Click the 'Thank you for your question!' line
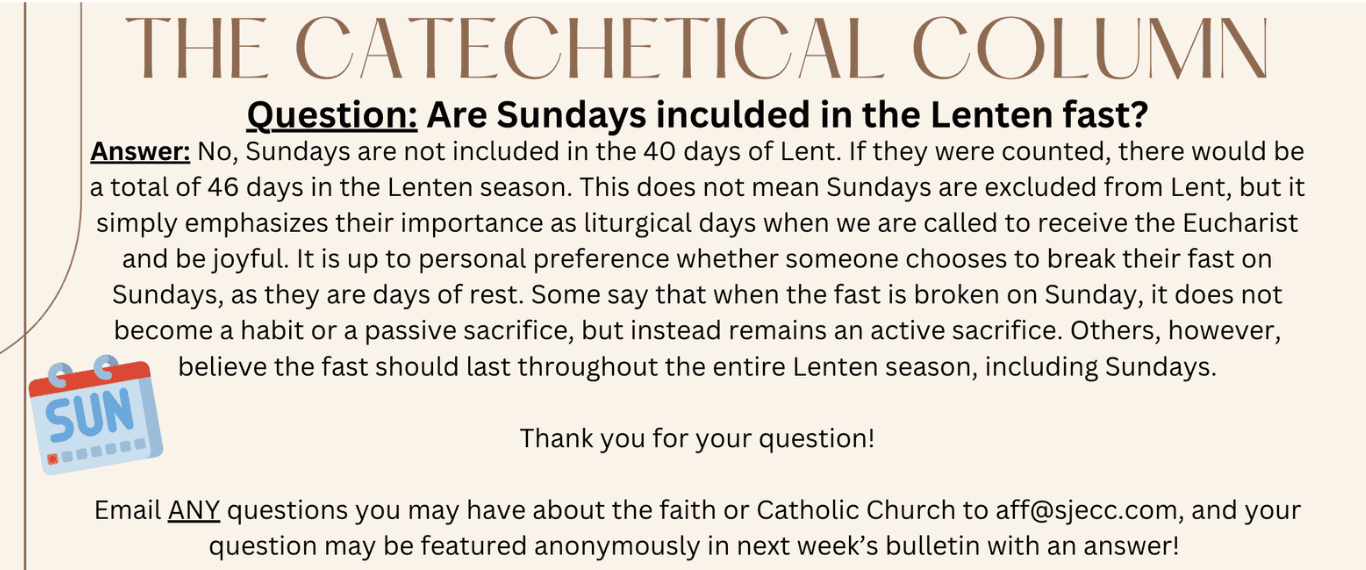Viewport: 1366px width, 570px height. pyautogui.click(x=697, y=438)
